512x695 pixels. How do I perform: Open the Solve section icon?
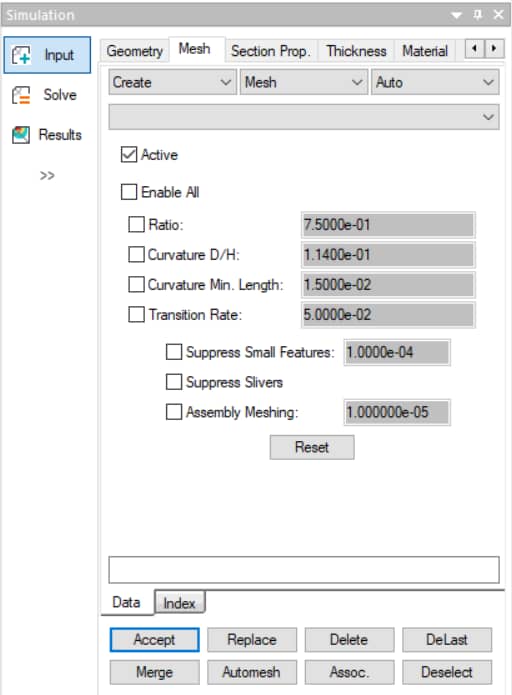(x=21, y=95)
